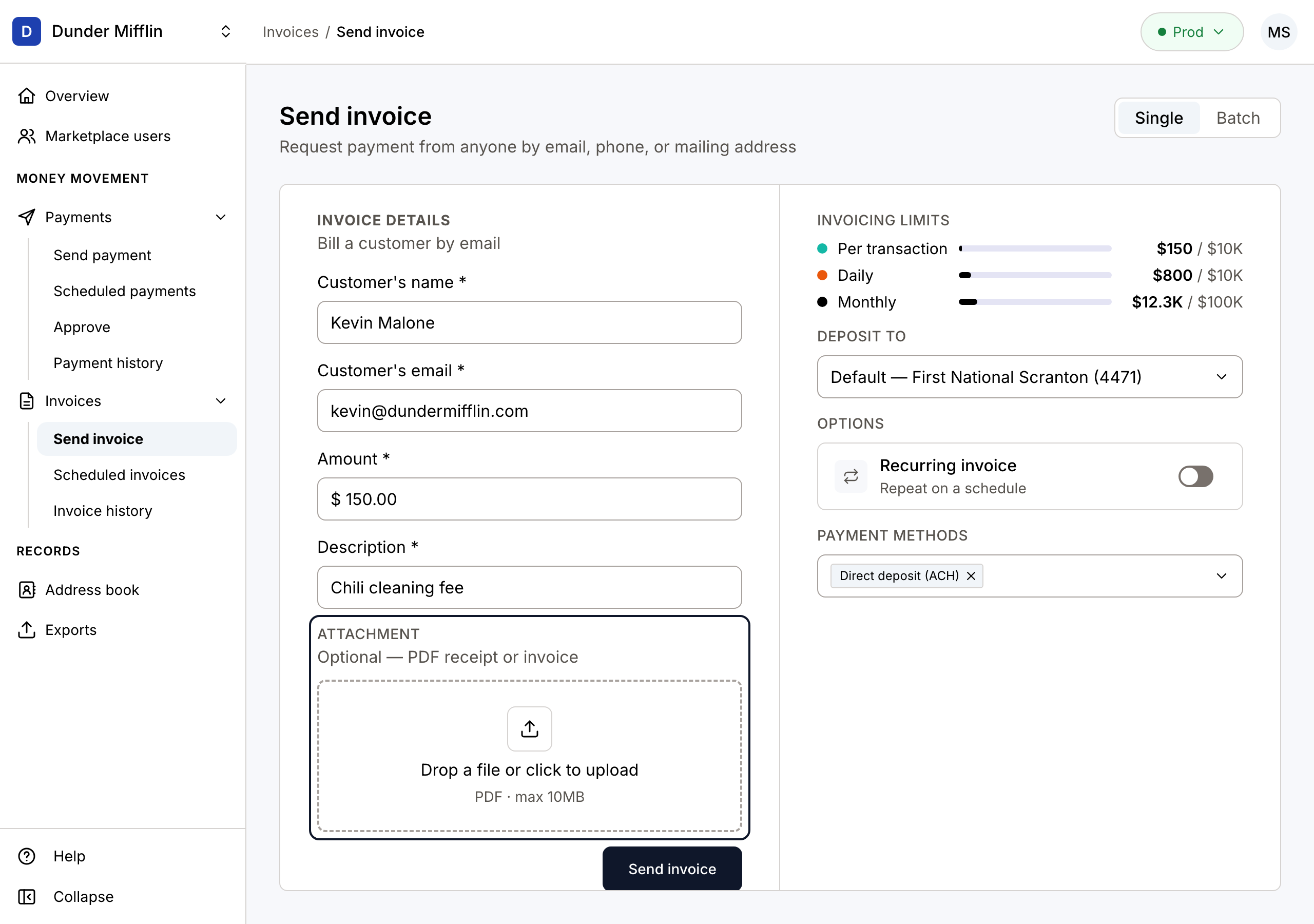Click the Exports upload icon
Screen dimensions: 1314x924
click(26, 630)
